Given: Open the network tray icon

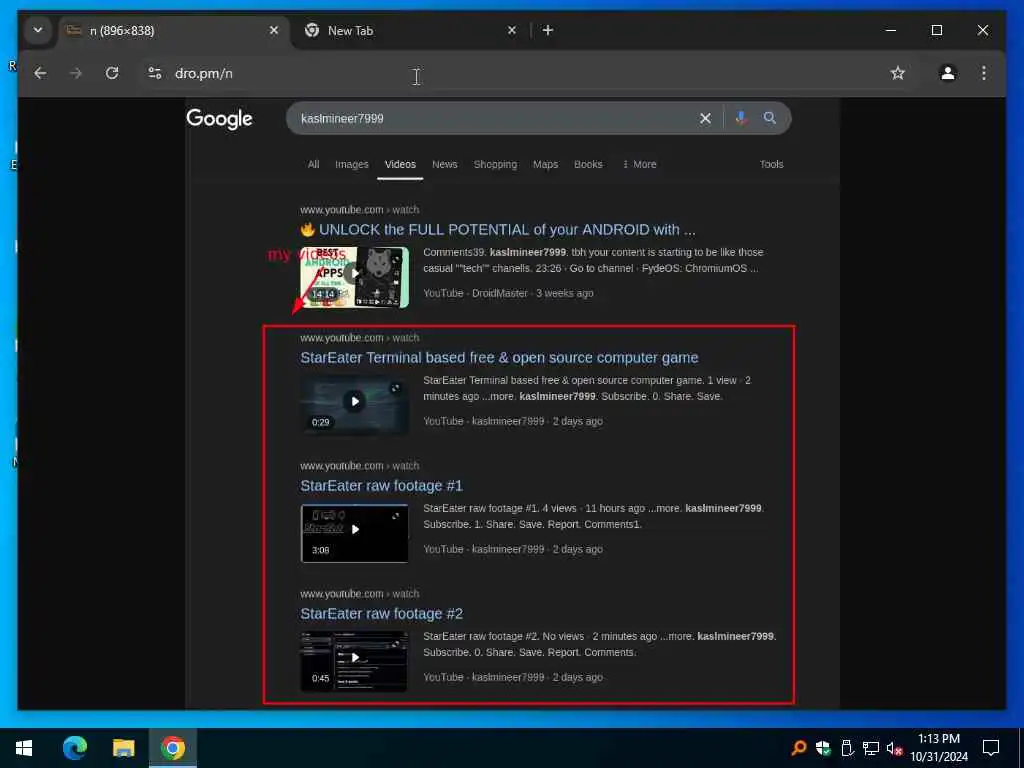Looking at the screenshot, I should [871, 748].
